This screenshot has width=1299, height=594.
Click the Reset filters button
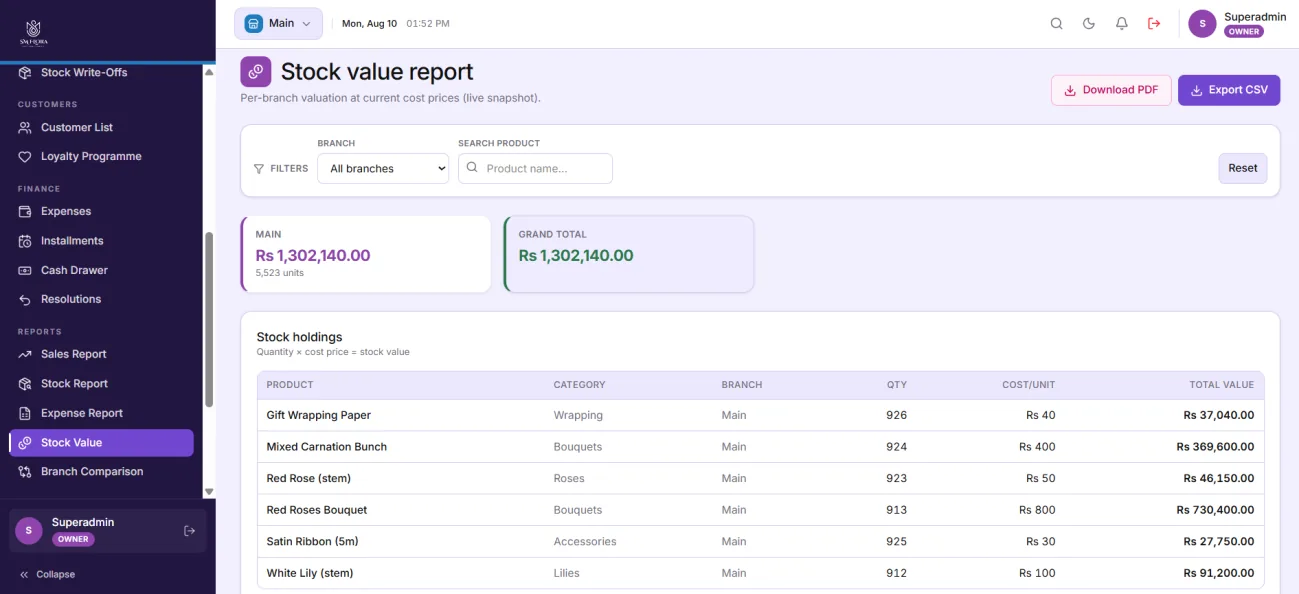(x=1243, y=168)
